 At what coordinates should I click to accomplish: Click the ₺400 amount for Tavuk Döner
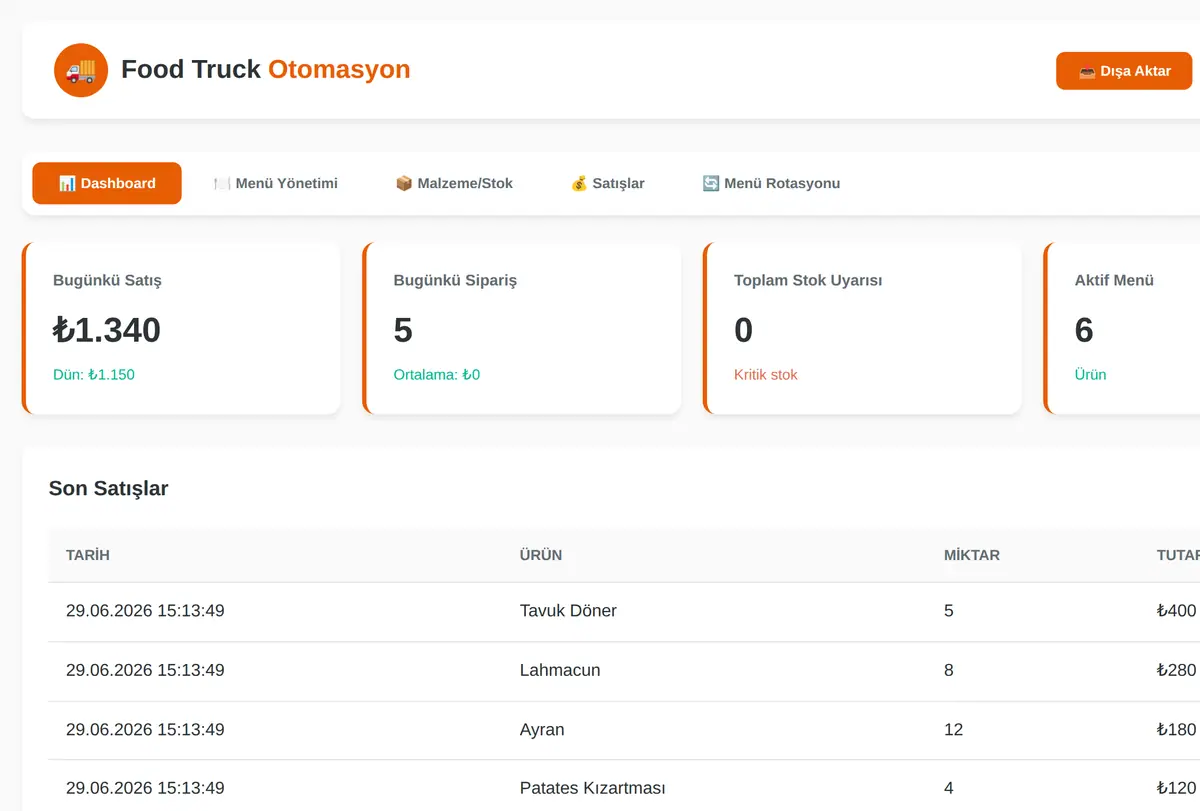1176,611
